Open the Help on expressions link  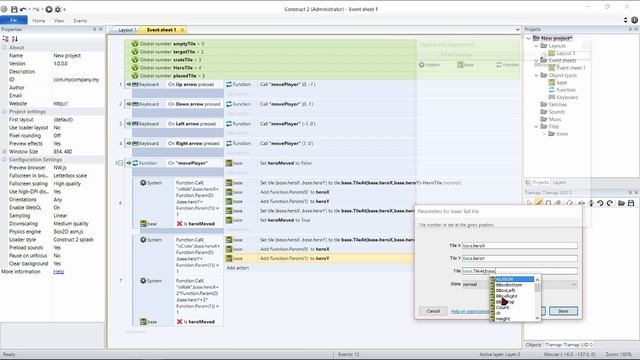click(470, 311)
